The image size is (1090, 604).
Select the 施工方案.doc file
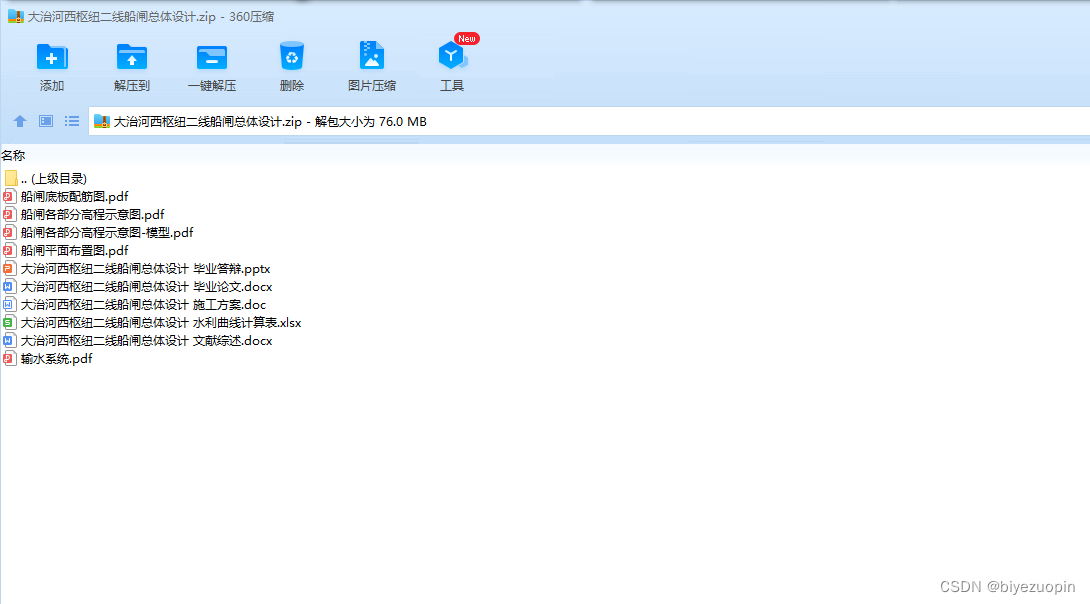(135, 305)
